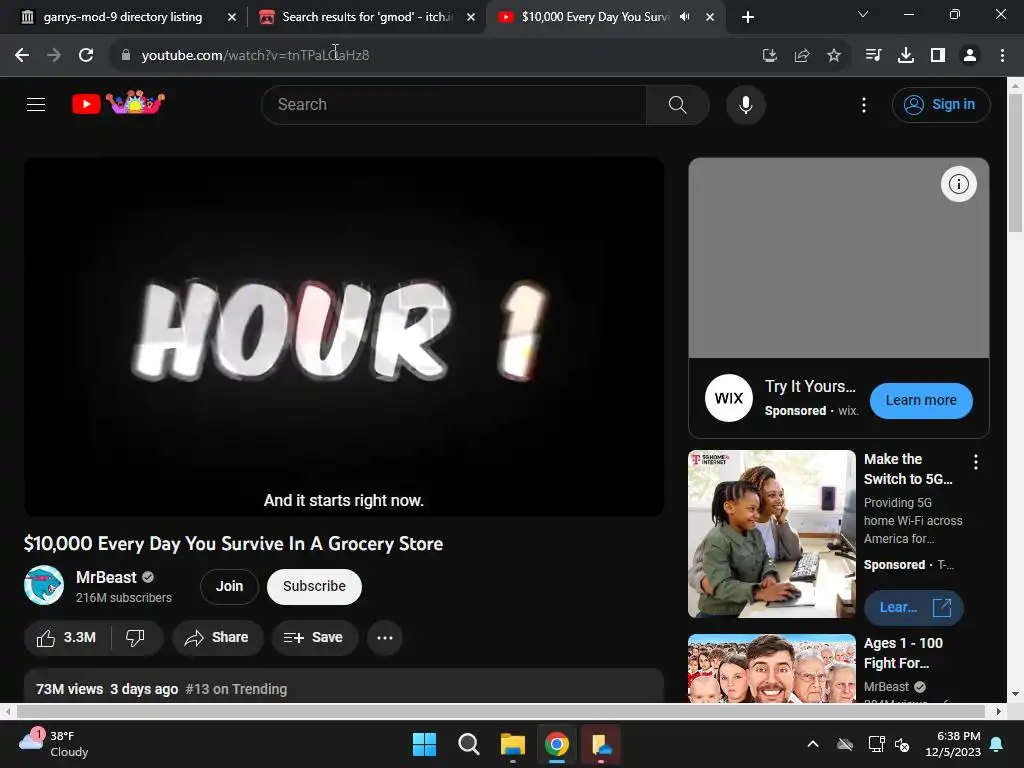The width and height of the screenshot is (1024, 768).
Task: Mute the YouTube tab audio icon
Action: (684, 17)
